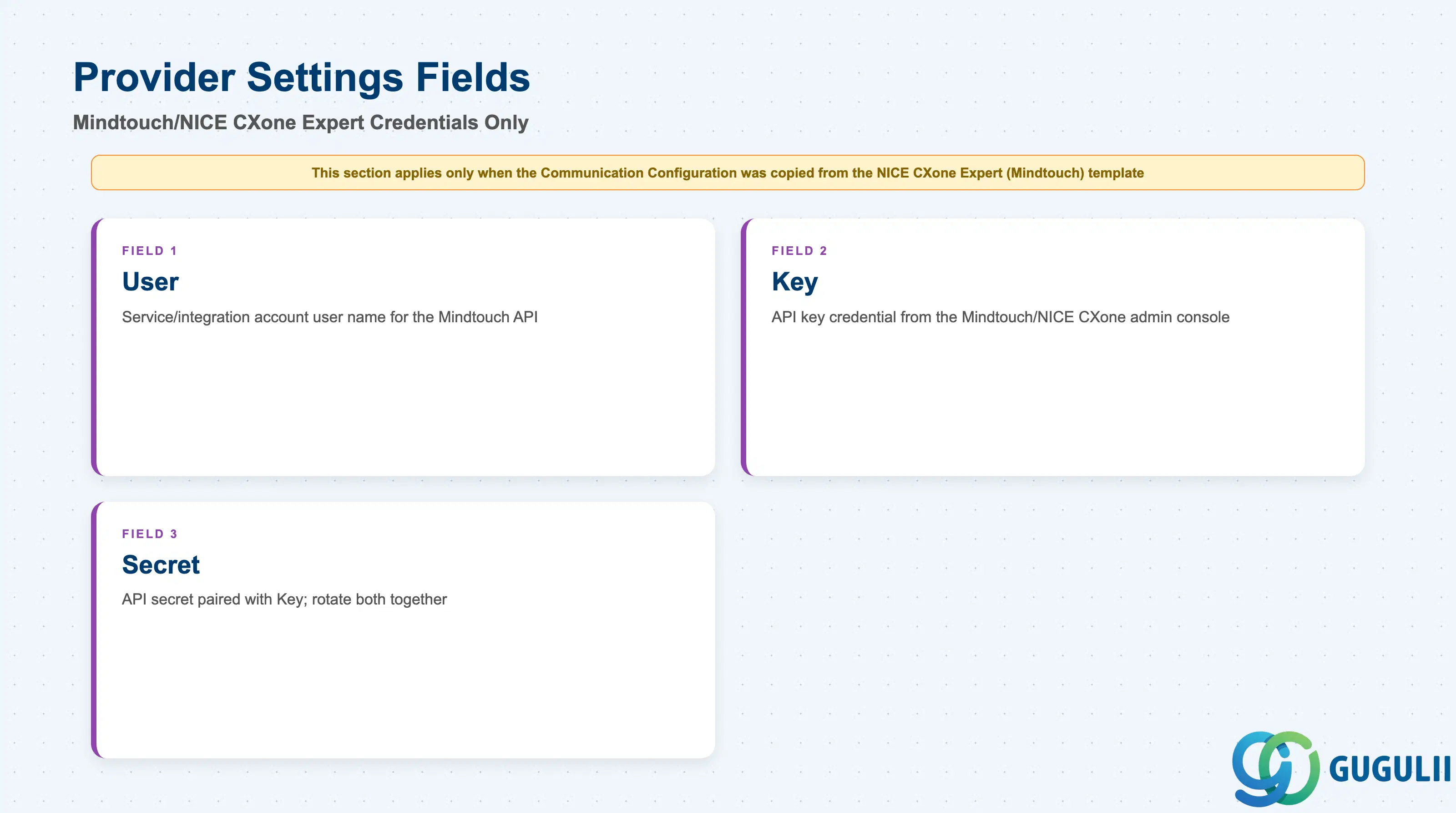This screenshot has height=813, width=1456.
Task: Click the GUGULII brand wordmark
Action: [1390, 769]
